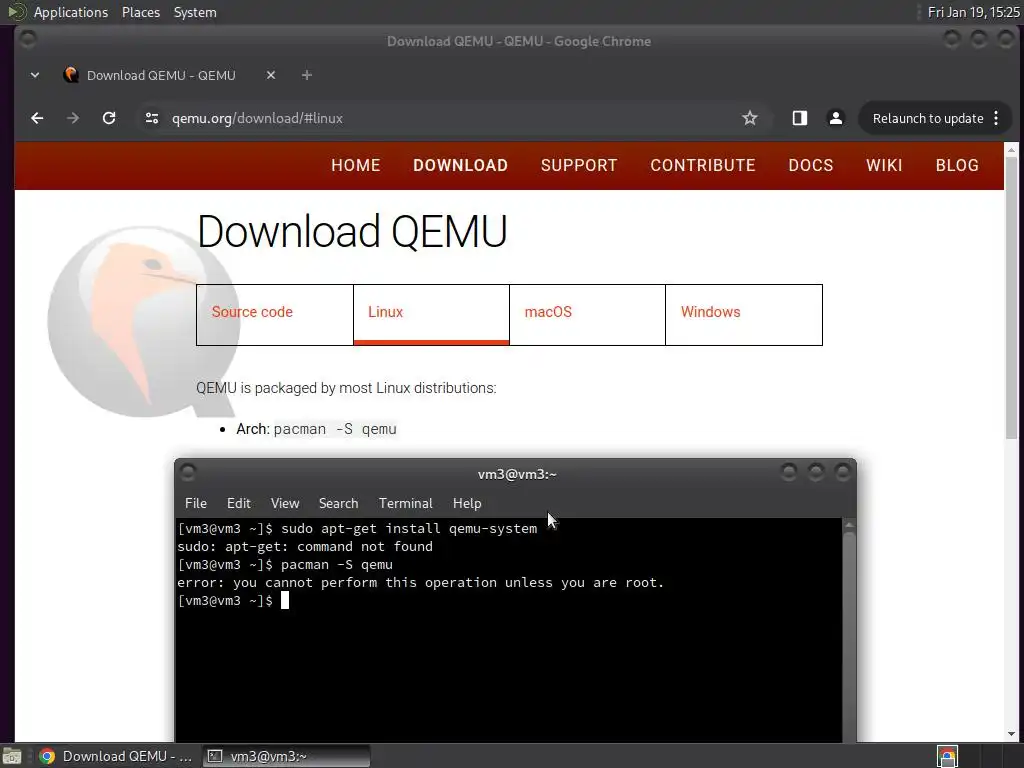Click the 'Download QEMU' heading
Viewport: 1024px width, 768px height.
(x=352, y=231)
